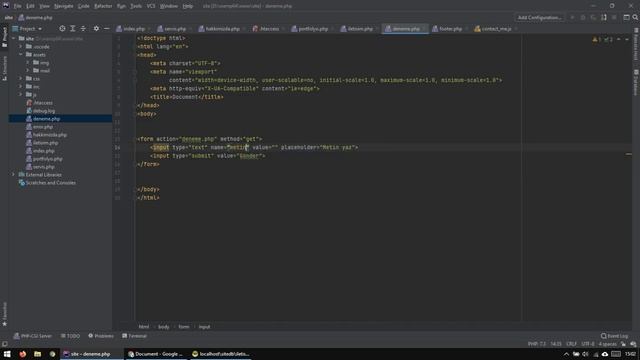This screenshot has height=360, width=640.
Task: Expand the .vscode folder
Action: point(21,47)
